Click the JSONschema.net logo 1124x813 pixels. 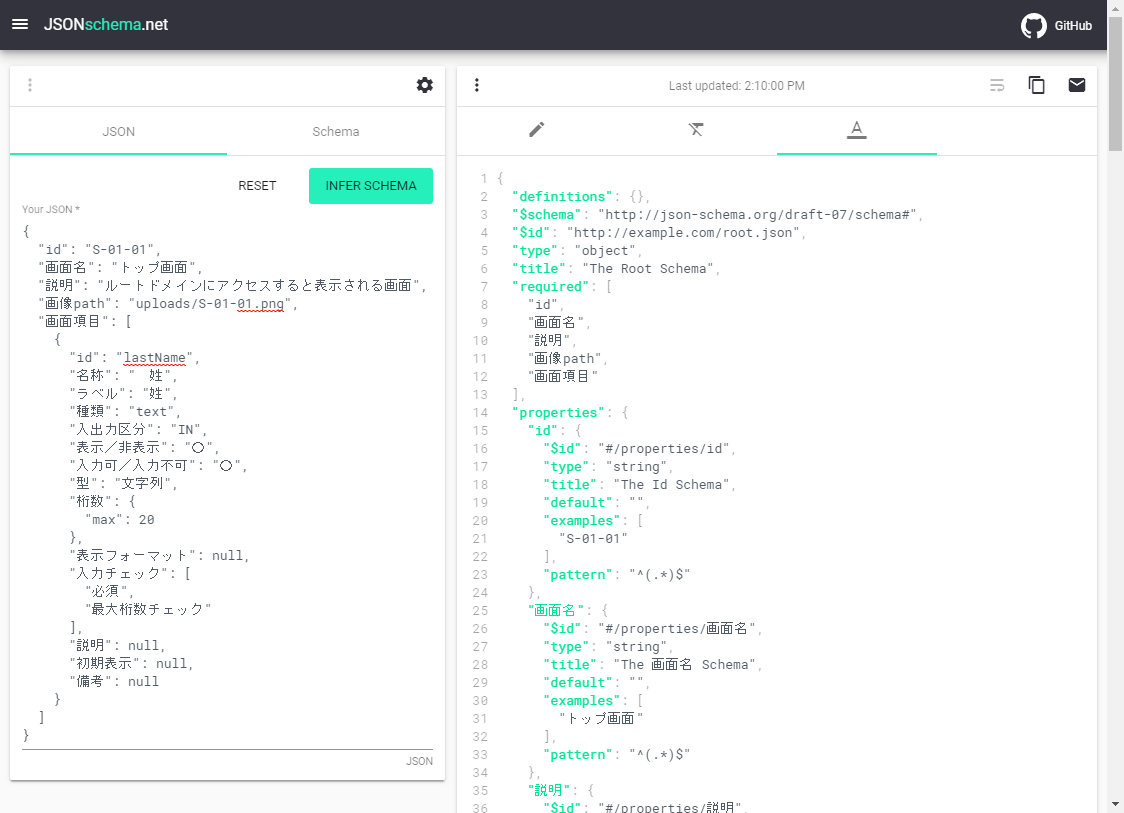(x=105, y=25)
